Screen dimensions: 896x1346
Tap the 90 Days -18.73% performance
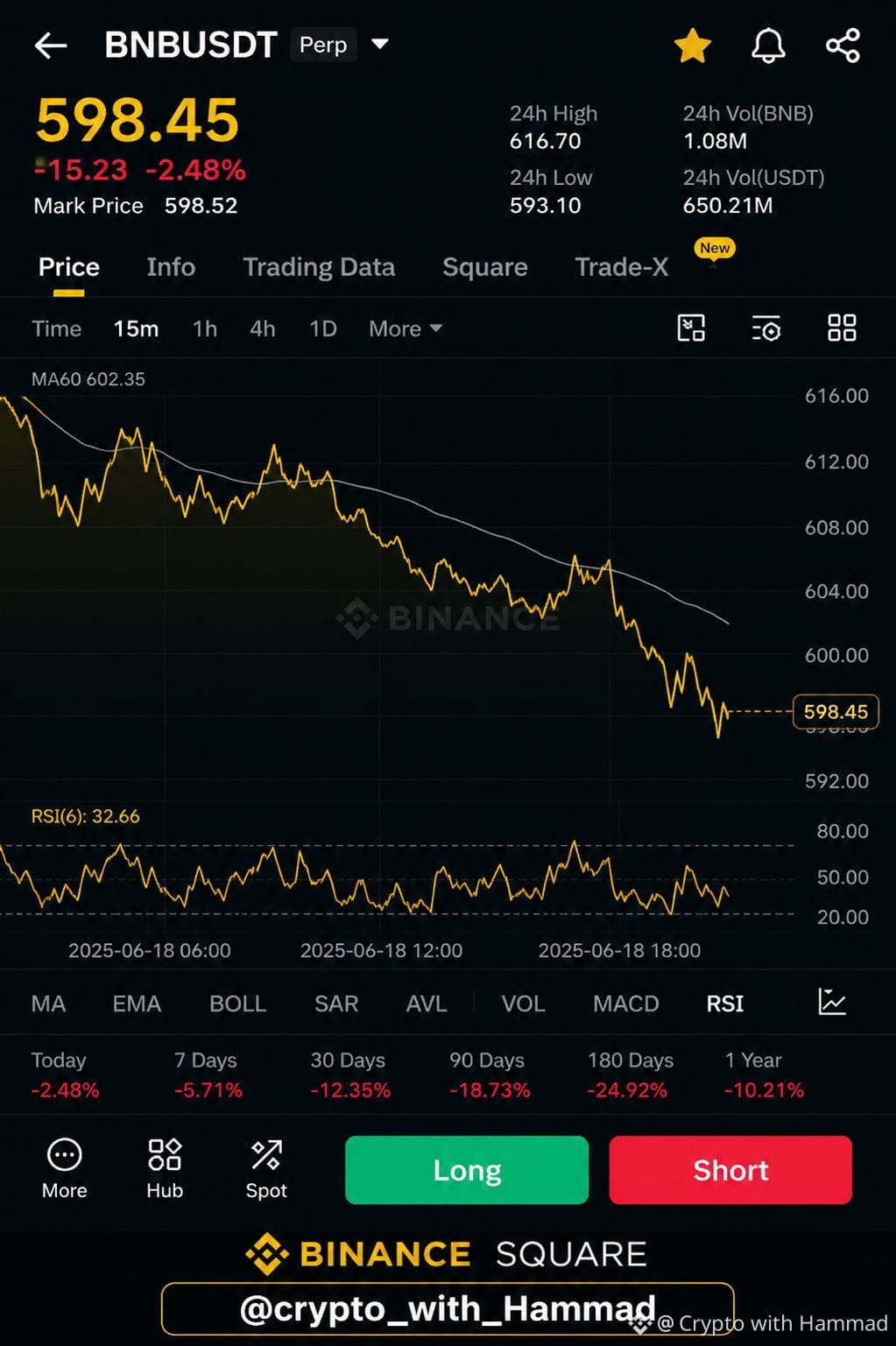tap(490, 1075)
